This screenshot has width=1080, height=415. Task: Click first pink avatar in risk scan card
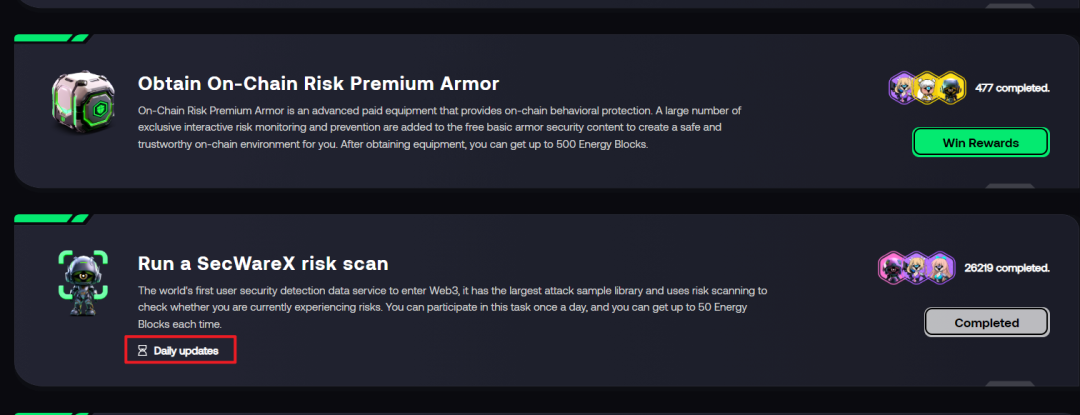892,268
